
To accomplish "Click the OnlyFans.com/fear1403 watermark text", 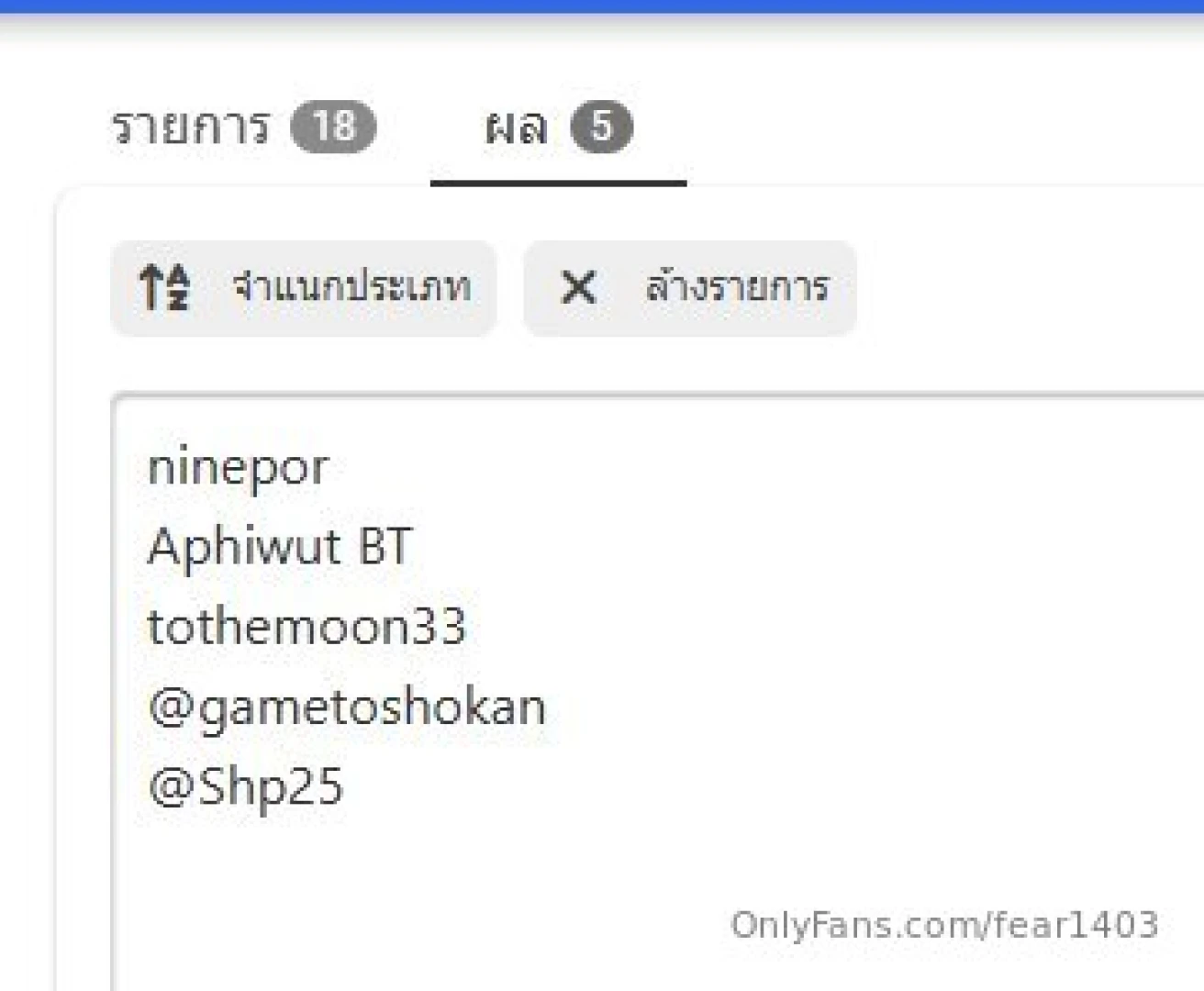I will point(943,925).
